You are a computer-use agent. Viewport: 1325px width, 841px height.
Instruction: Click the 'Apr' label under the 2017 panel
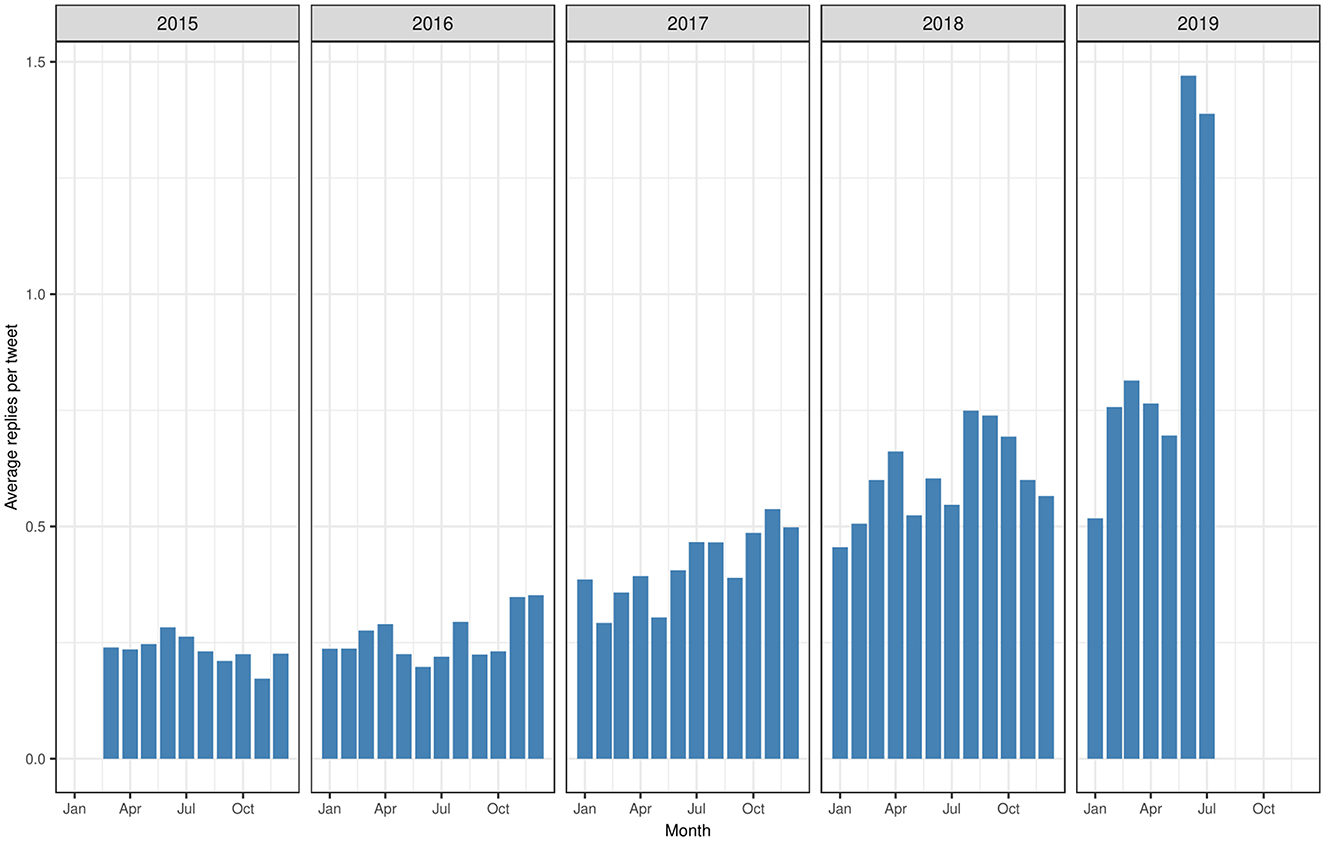pyautogui.click(x=640, y=808)
